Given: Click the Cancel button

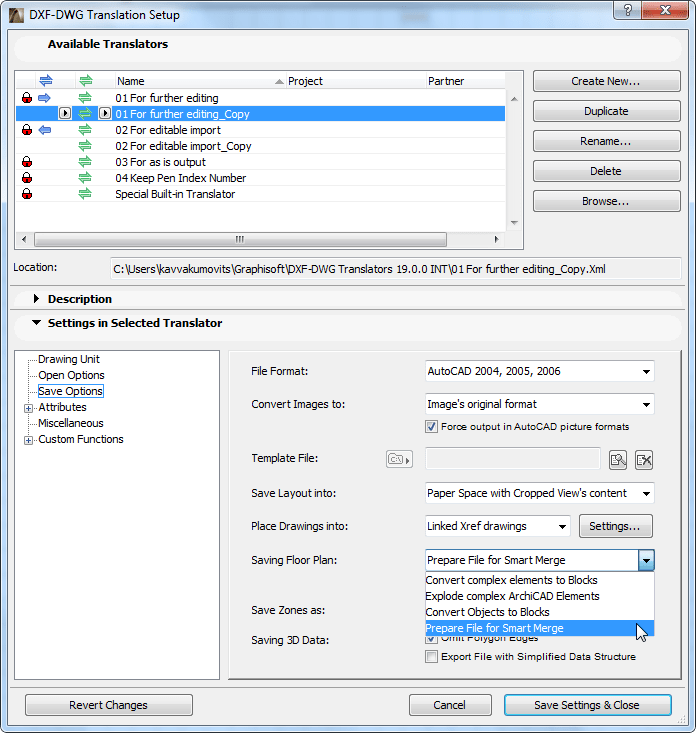Looking at the screenshot, I should pyautogui.click(x=450, y=705).
